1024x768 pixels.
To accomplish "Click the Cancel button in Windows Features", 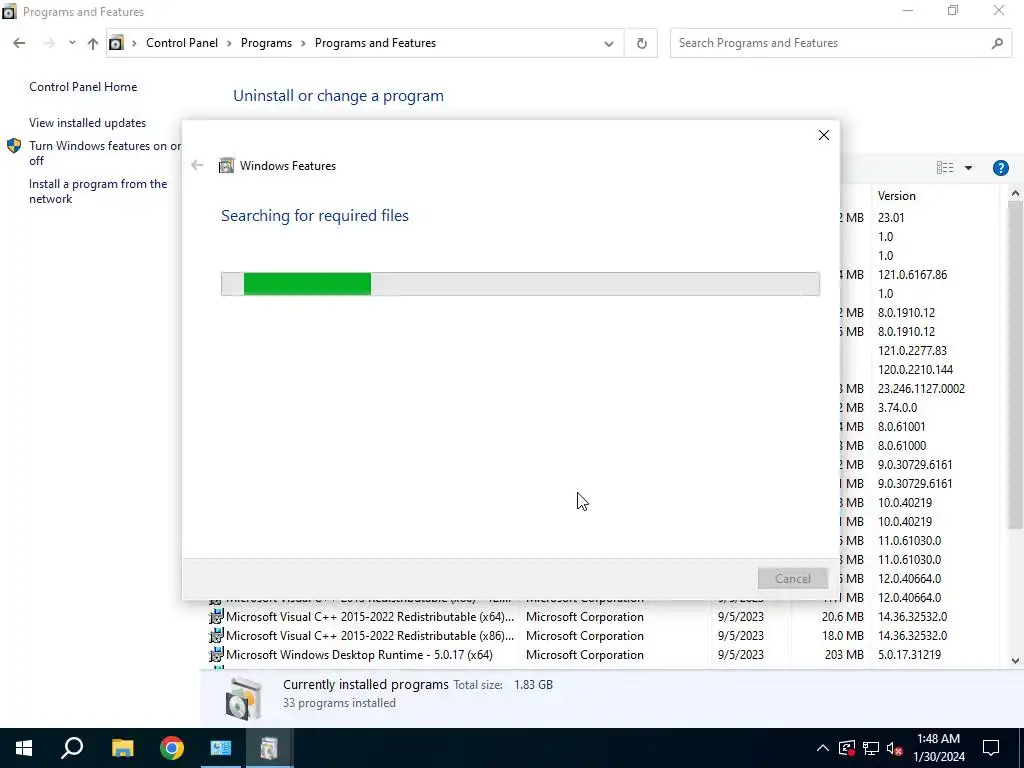I will click(792, 579).
